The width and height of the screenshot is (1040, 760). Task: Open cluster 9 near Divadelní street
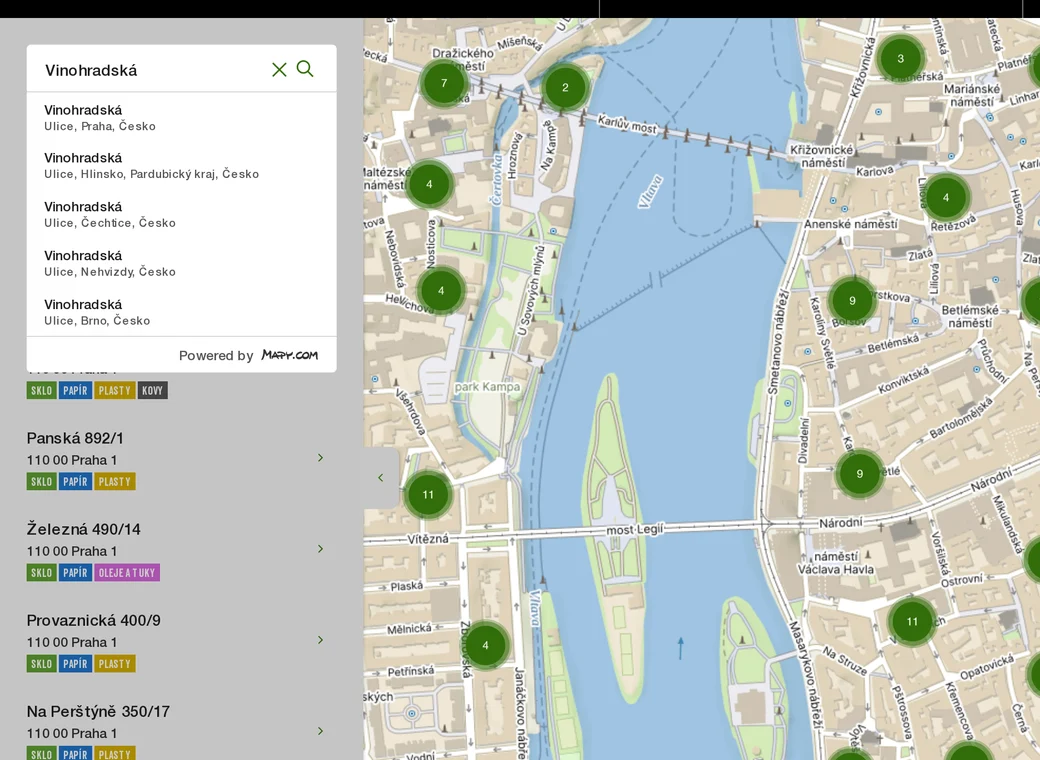(860, 474)
